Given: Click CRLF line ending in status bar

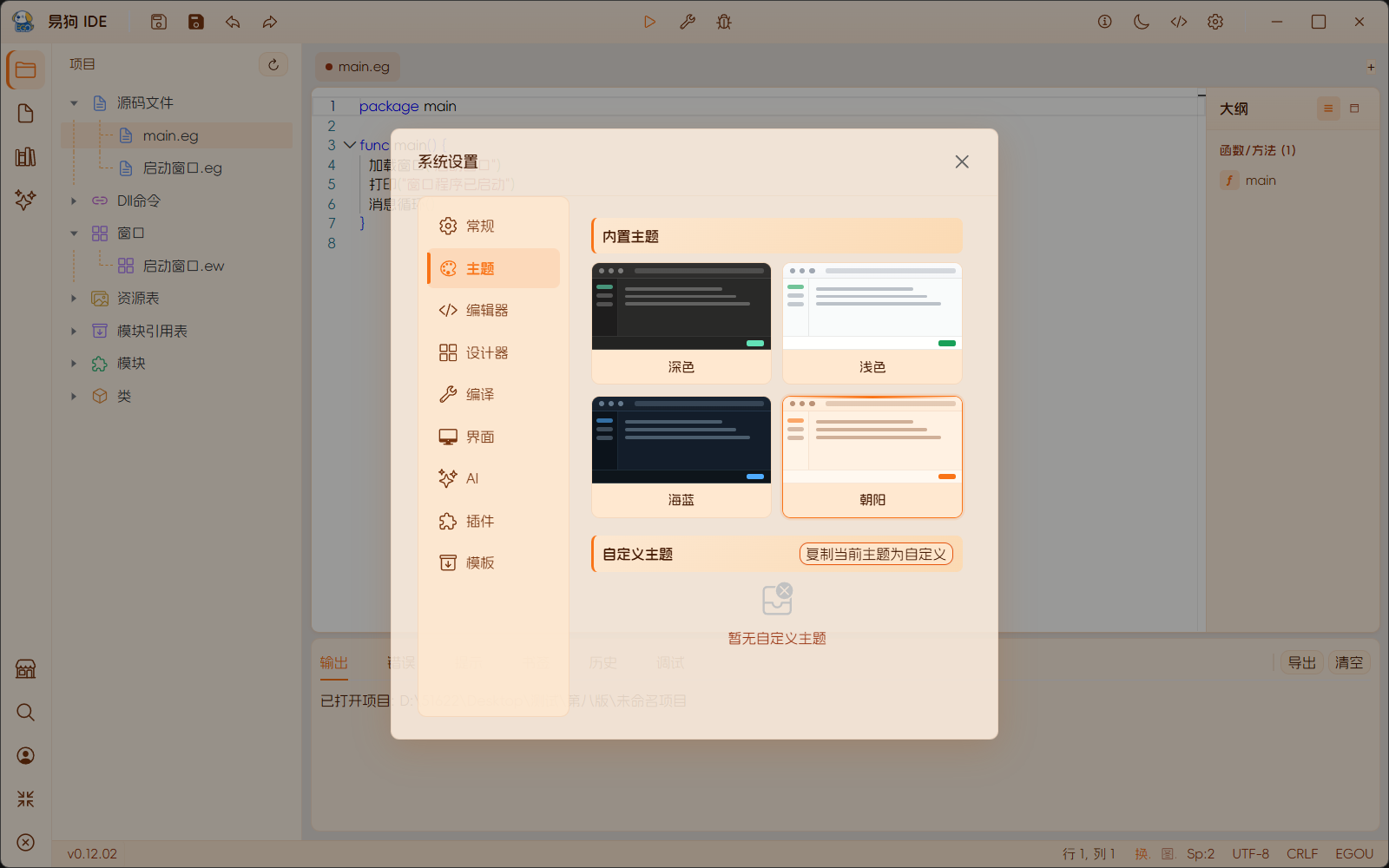Looking at the screenshot, I should click(x=1302, y=854).
